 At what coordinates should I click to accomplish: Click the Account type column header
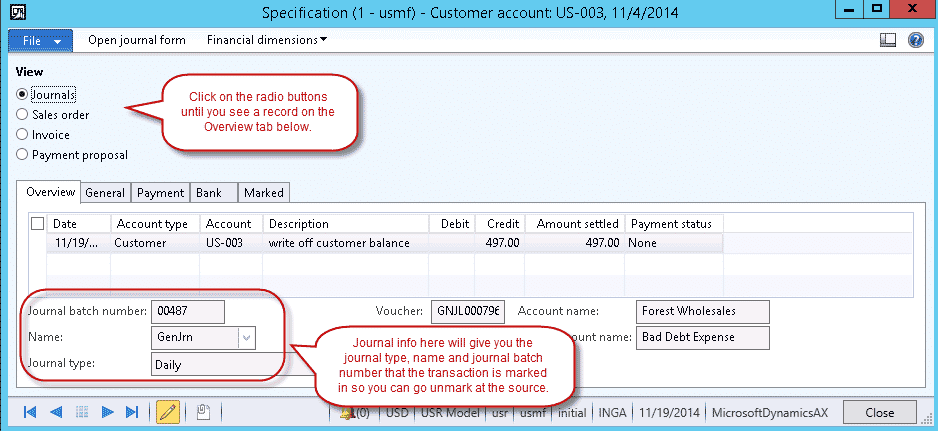pos(156,224)
